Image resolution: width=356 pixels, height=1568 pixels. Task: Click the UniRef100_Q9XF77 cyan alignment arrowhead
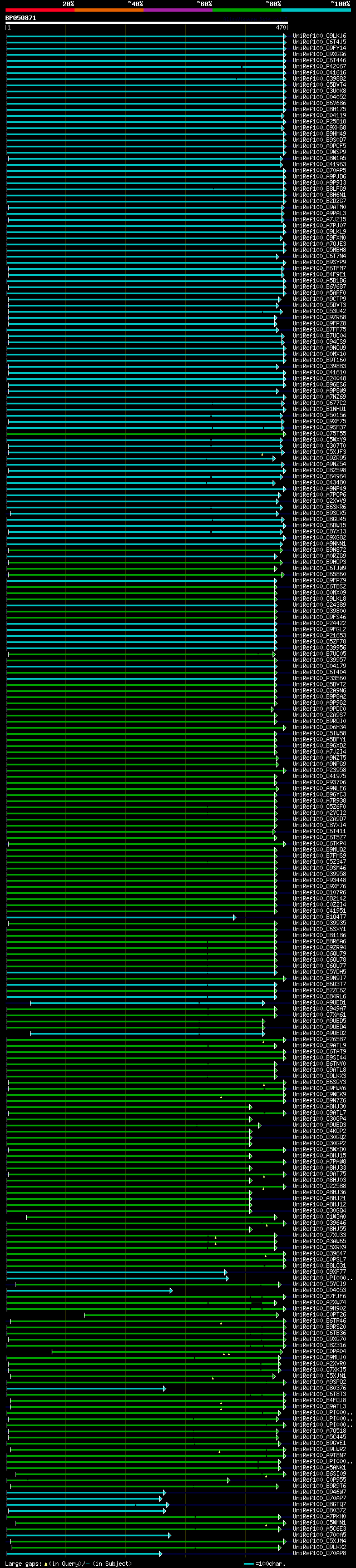pos(226,1272)
